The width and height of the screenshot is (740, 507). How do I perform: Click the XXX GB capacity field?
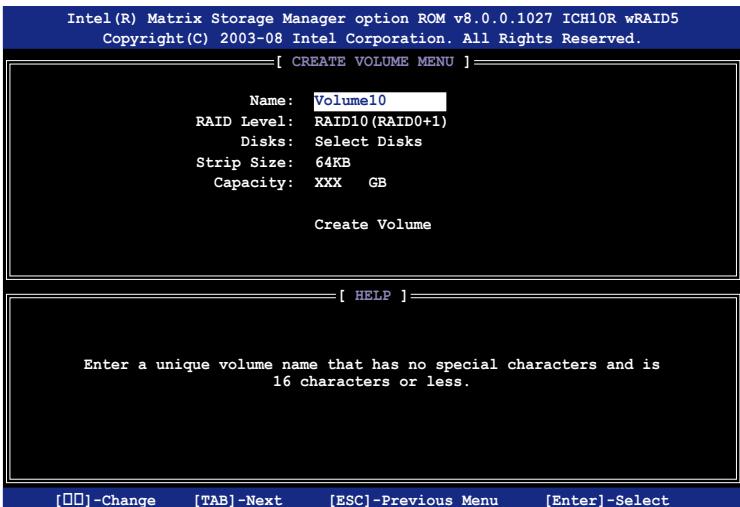[x=350, y=183]
